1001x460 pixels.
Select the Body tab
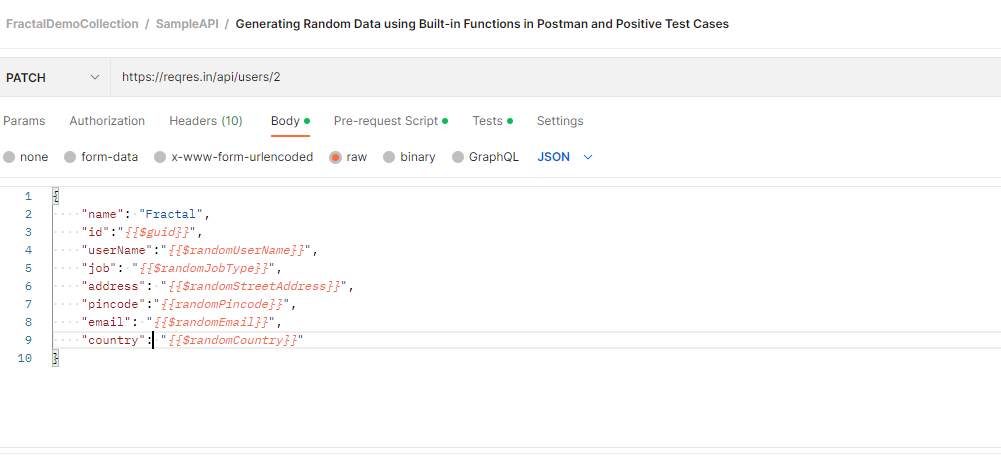(x=285, y=121)
